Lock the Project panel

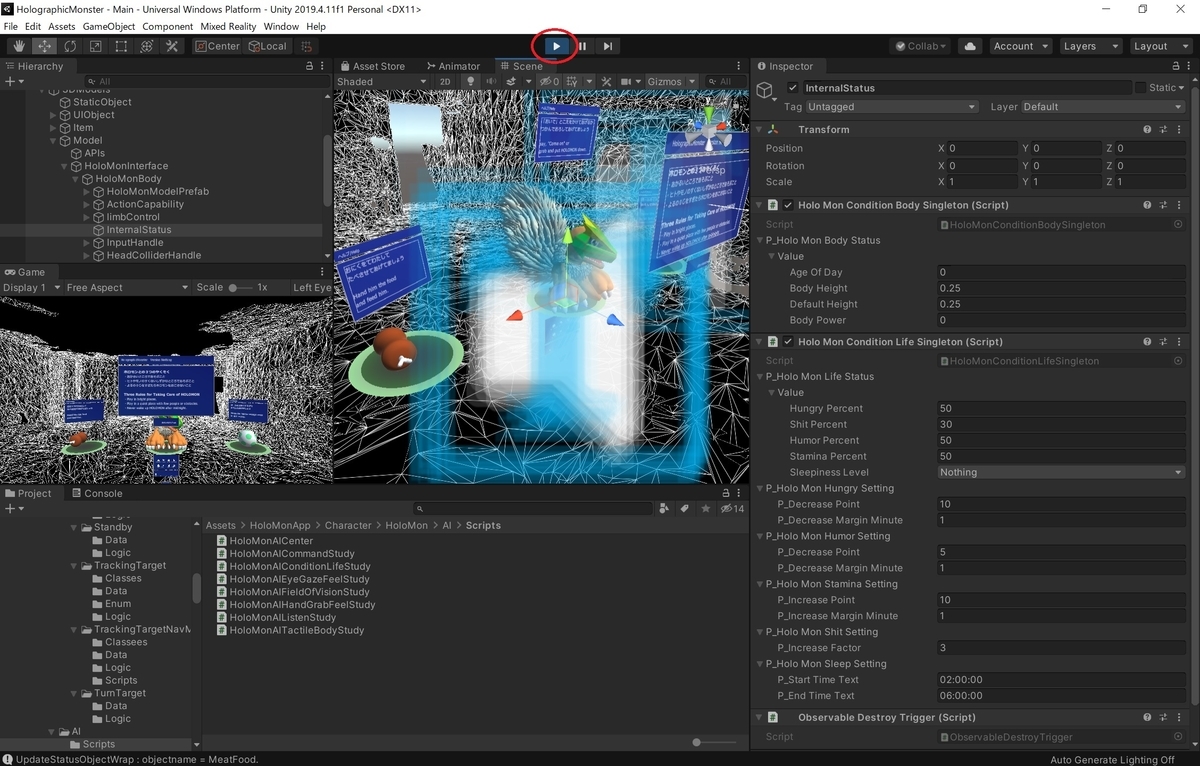click(727, 493)
